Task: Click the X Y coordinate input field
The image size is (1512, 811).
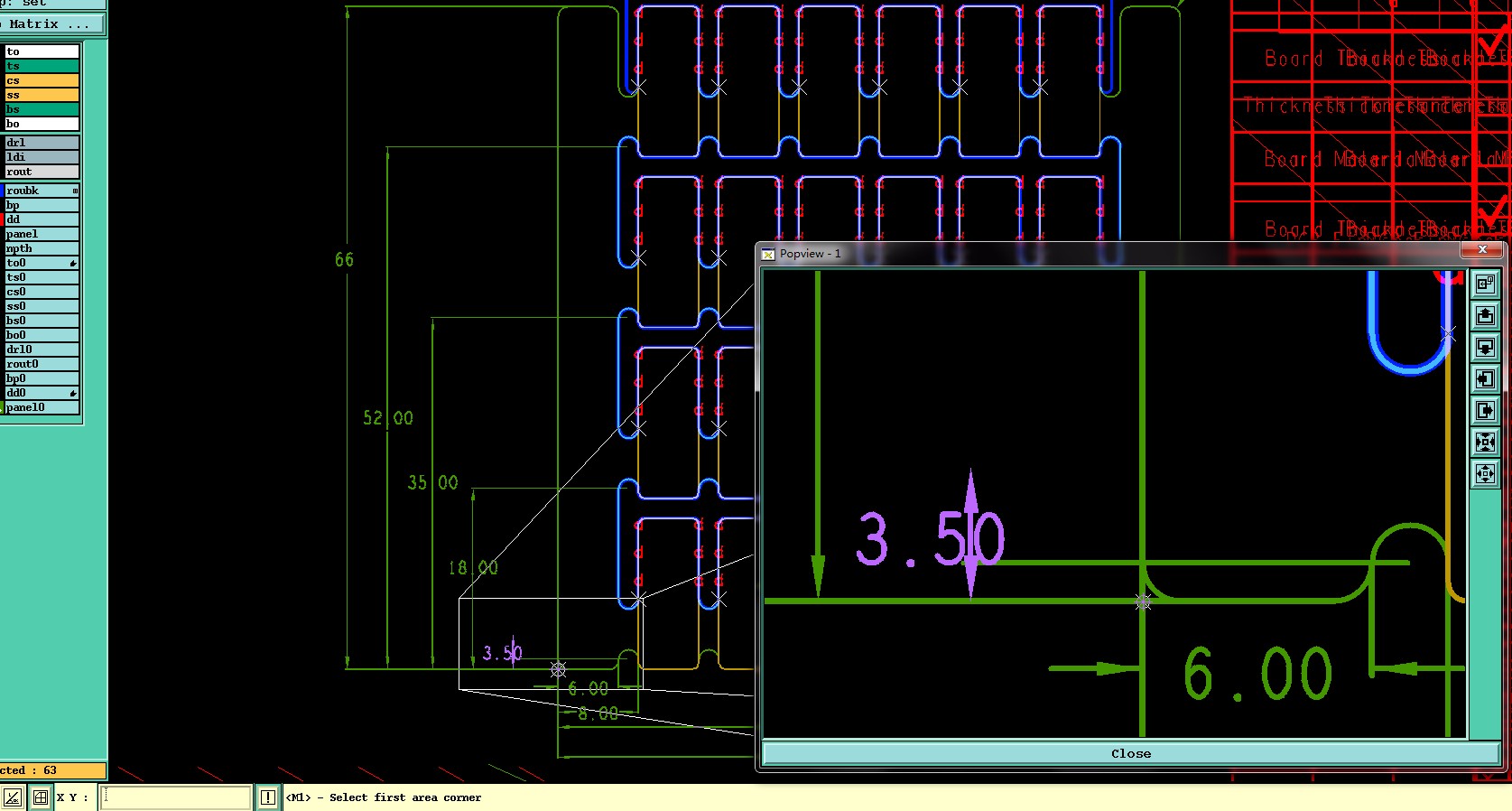Action: pyautogui.click(x=175, y=797)
